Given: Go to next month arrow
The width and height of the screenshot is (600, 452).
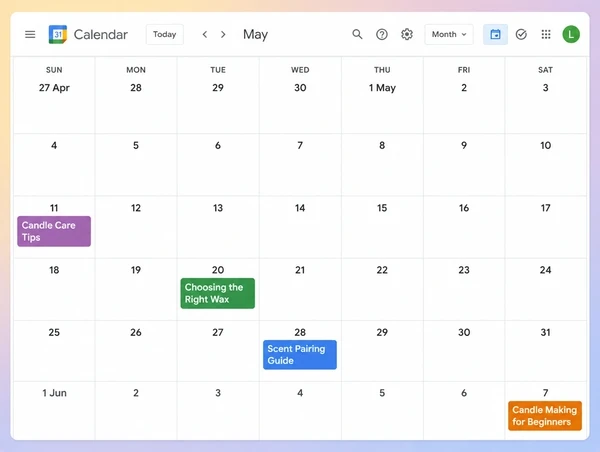Looking at the screenshot, I should [223, 34].
